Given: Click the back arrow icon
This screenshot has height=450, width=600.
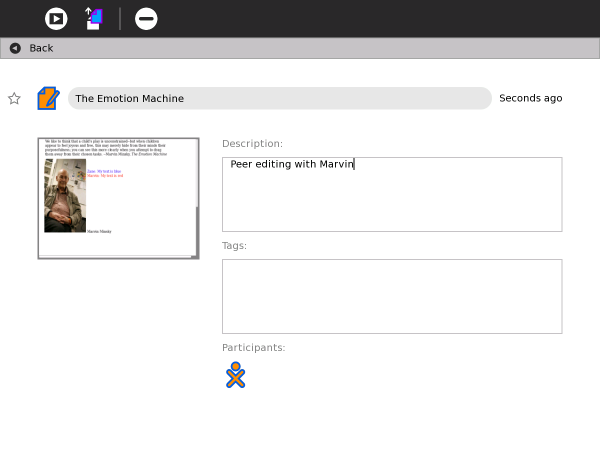Looking at the screenshot, I should 15,48.
